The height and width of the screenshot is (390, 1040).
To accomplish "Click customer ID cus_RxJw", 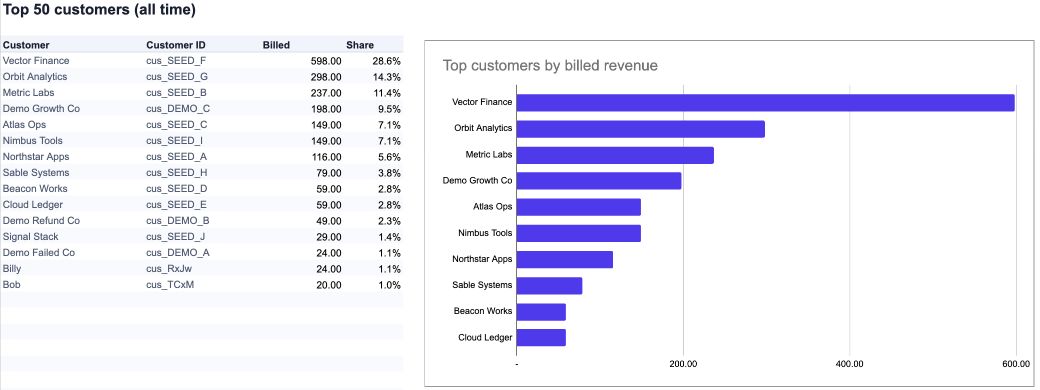I will pos(170,269).
